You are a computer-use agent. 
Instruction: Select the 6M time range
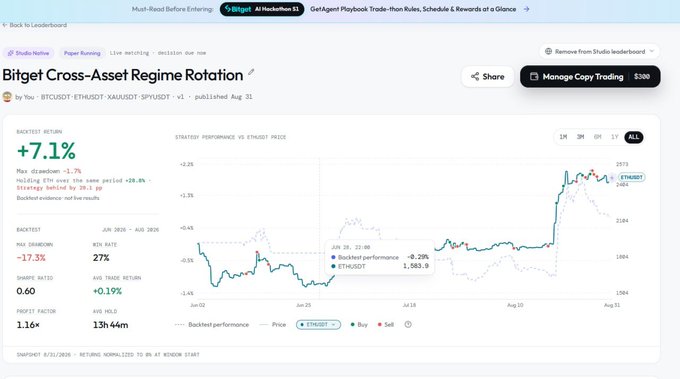[597, 137]
